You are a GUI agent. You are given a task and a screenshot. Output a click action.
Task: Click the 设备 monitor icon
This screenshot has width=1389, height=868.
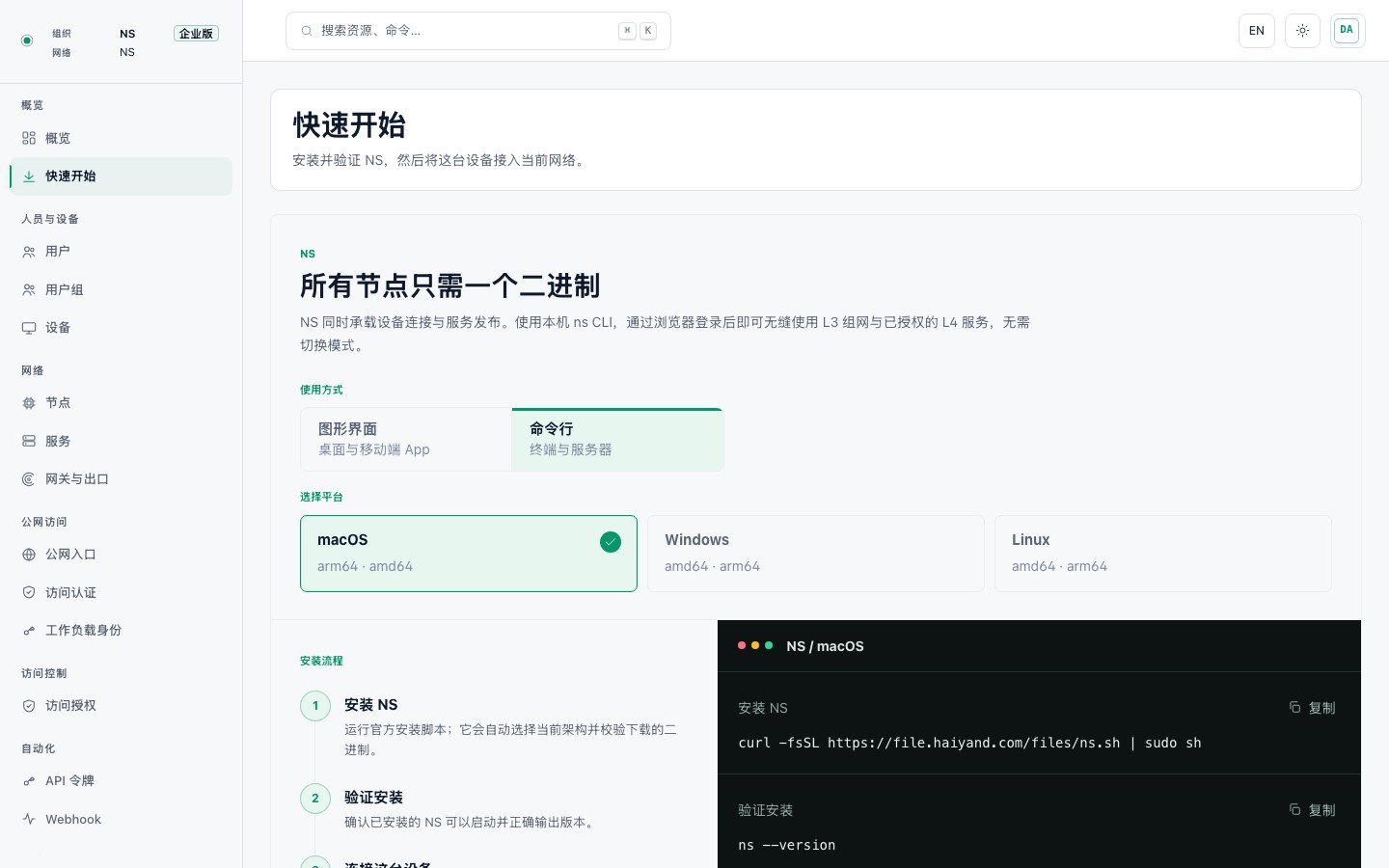tap(29, 328)
